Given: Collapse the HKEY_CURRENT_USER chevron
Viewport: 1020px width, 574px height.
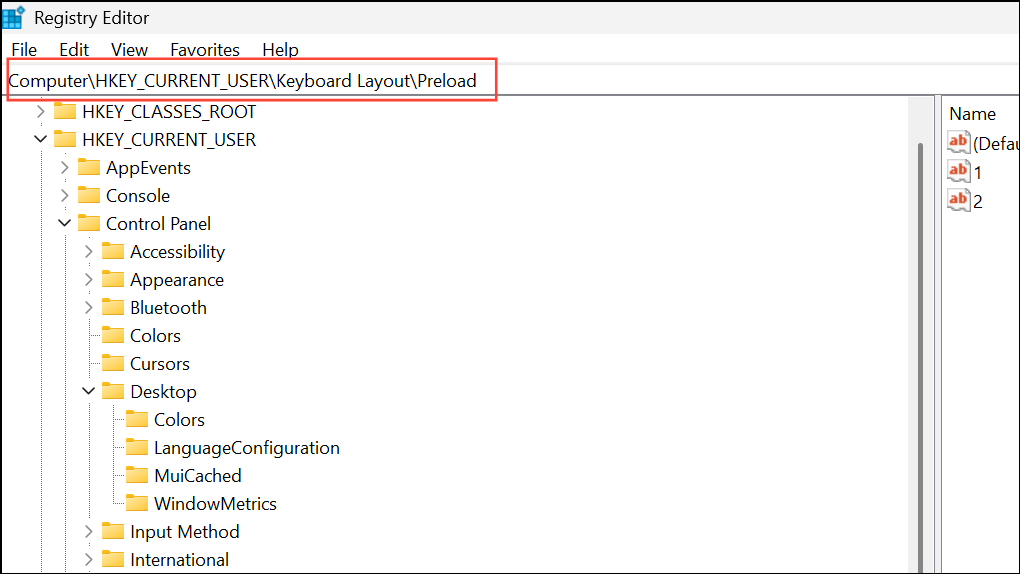Looking at the screenshot, I should click(40, 139).
